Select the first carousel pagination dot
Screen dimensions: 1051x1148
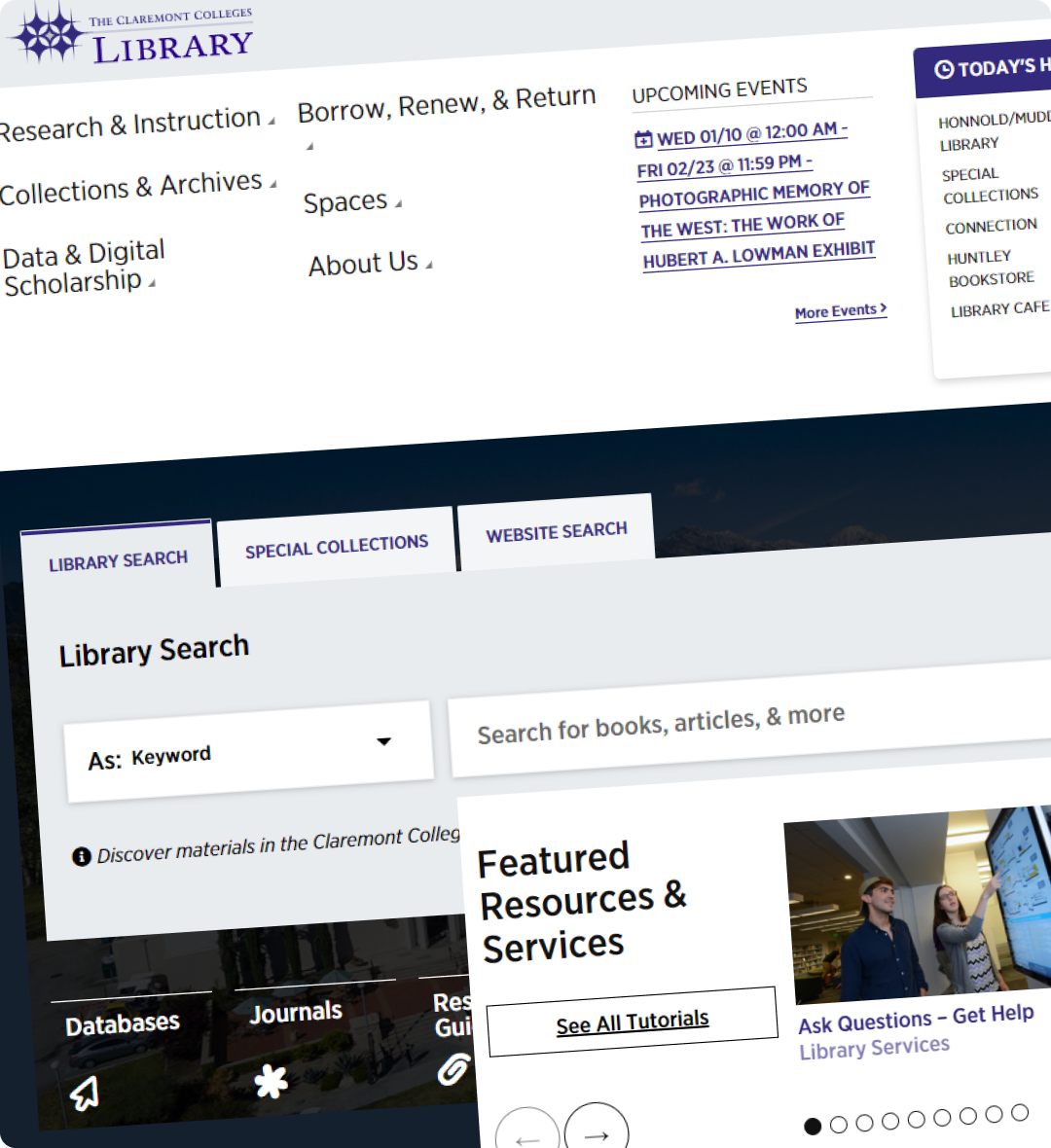coord(813,1126)
